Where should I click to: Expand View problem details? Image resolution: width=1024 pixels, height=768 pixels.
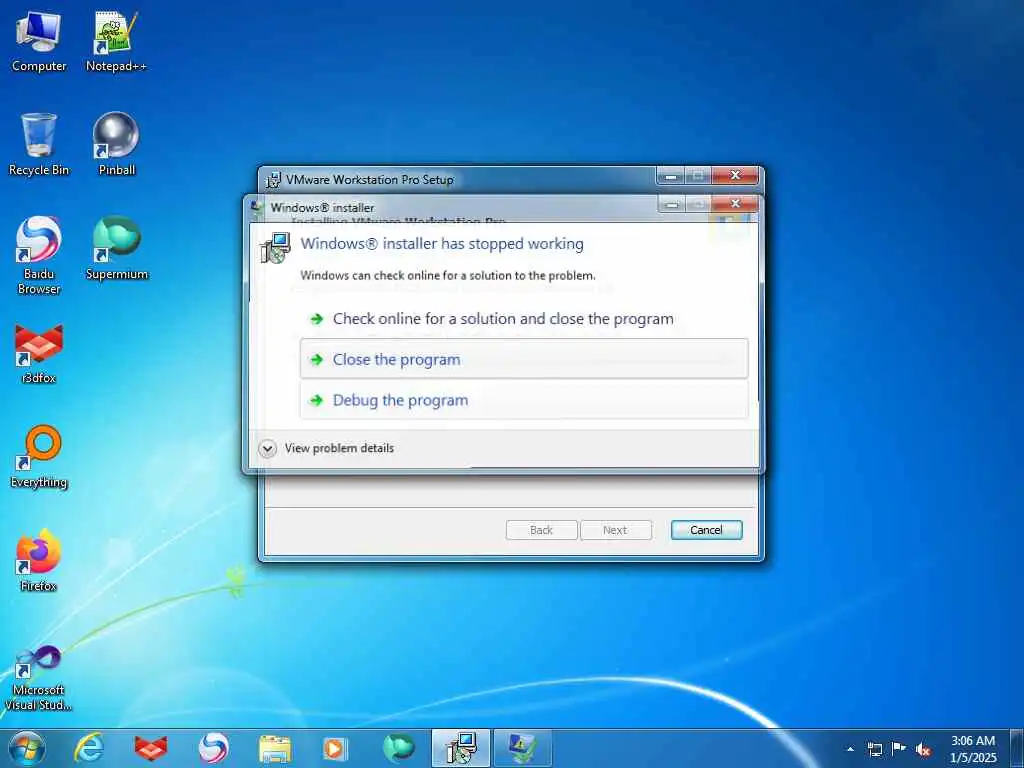point(327,448)
